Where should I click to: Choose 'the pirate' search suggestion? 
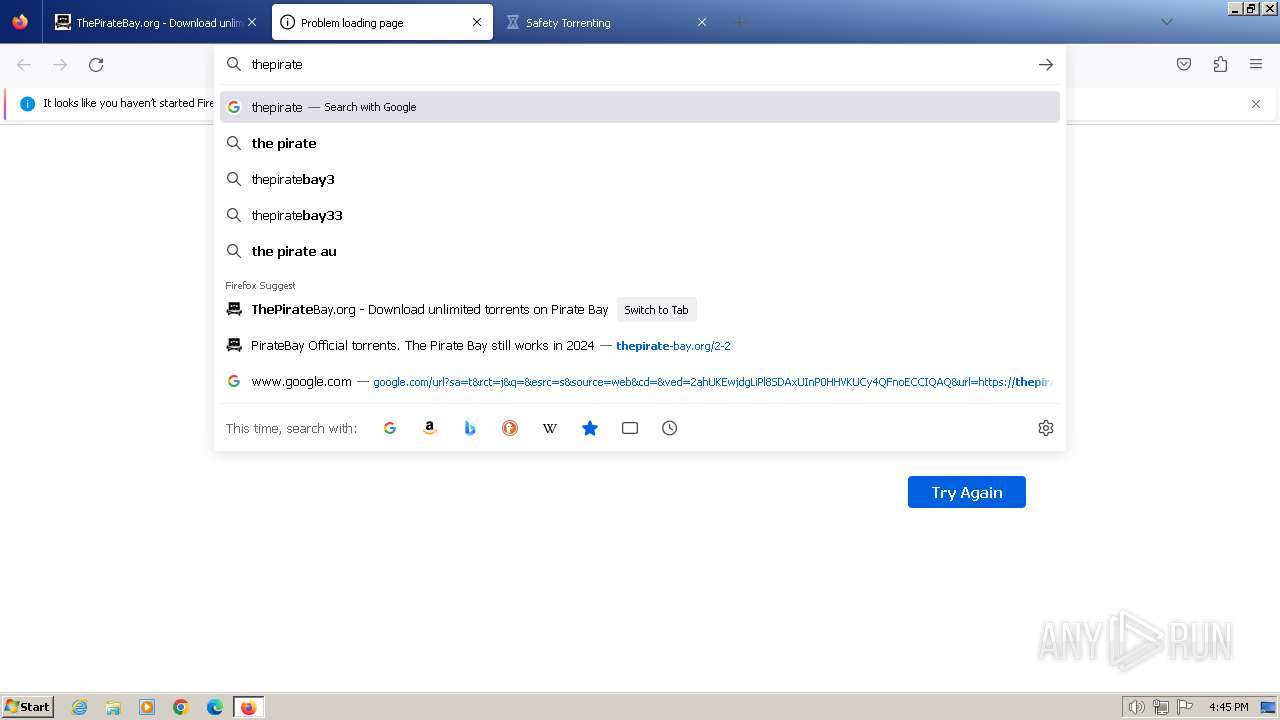(x=640, y=143)
